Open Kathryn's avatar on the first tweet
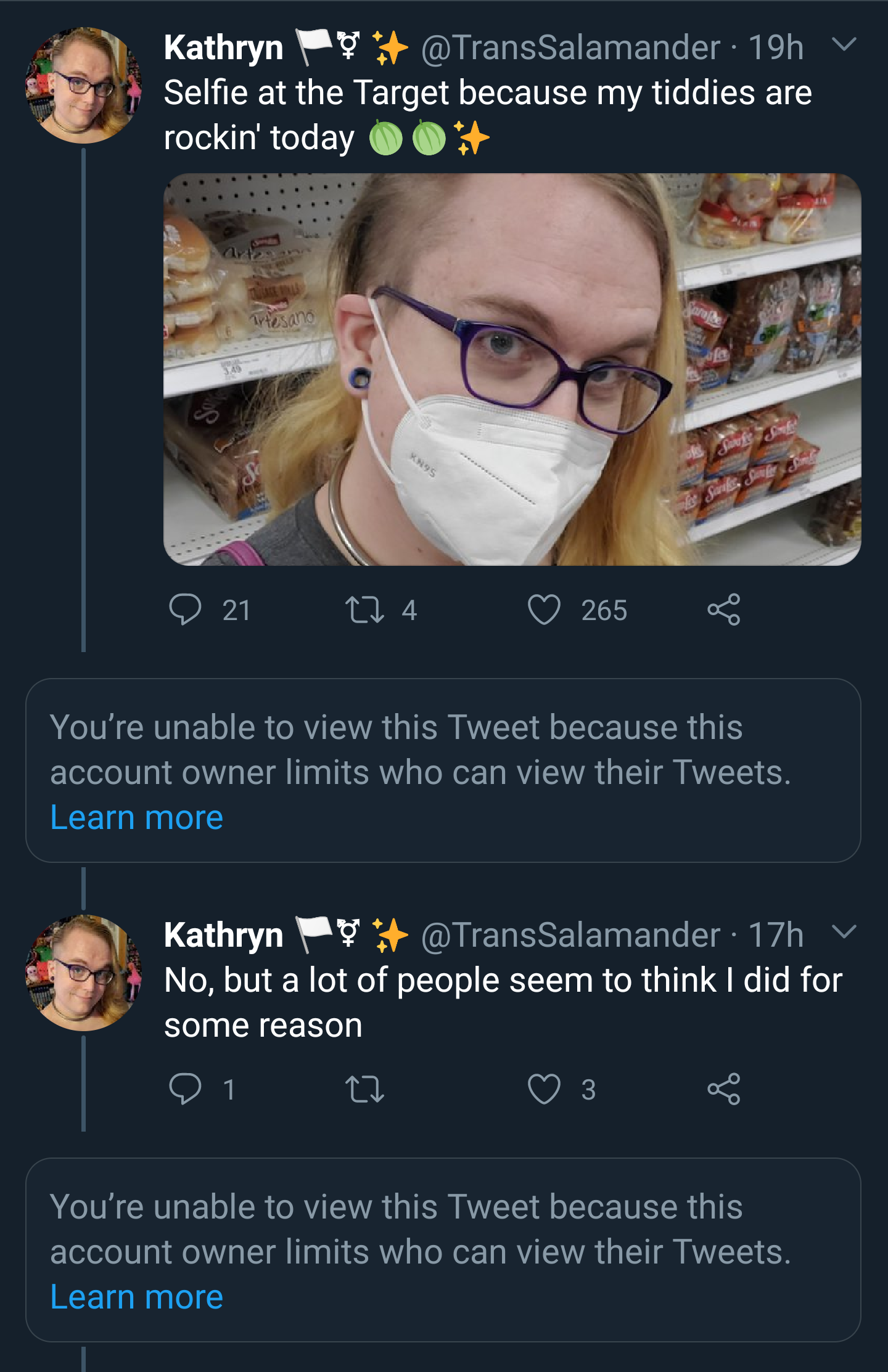This screenshot has height=1372, width=888. click(83, 85)
